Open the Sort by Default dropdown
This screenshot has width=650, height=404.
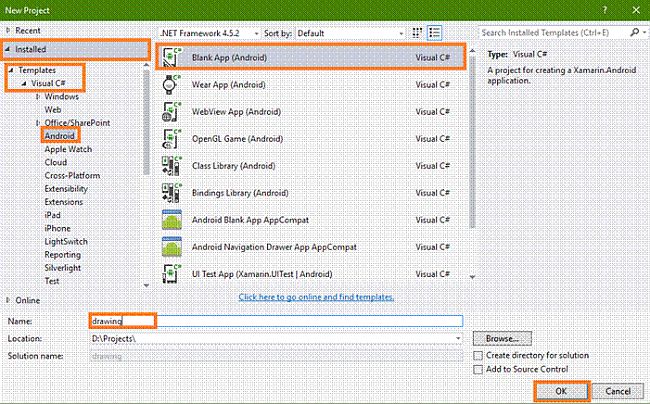coord(350,33)
